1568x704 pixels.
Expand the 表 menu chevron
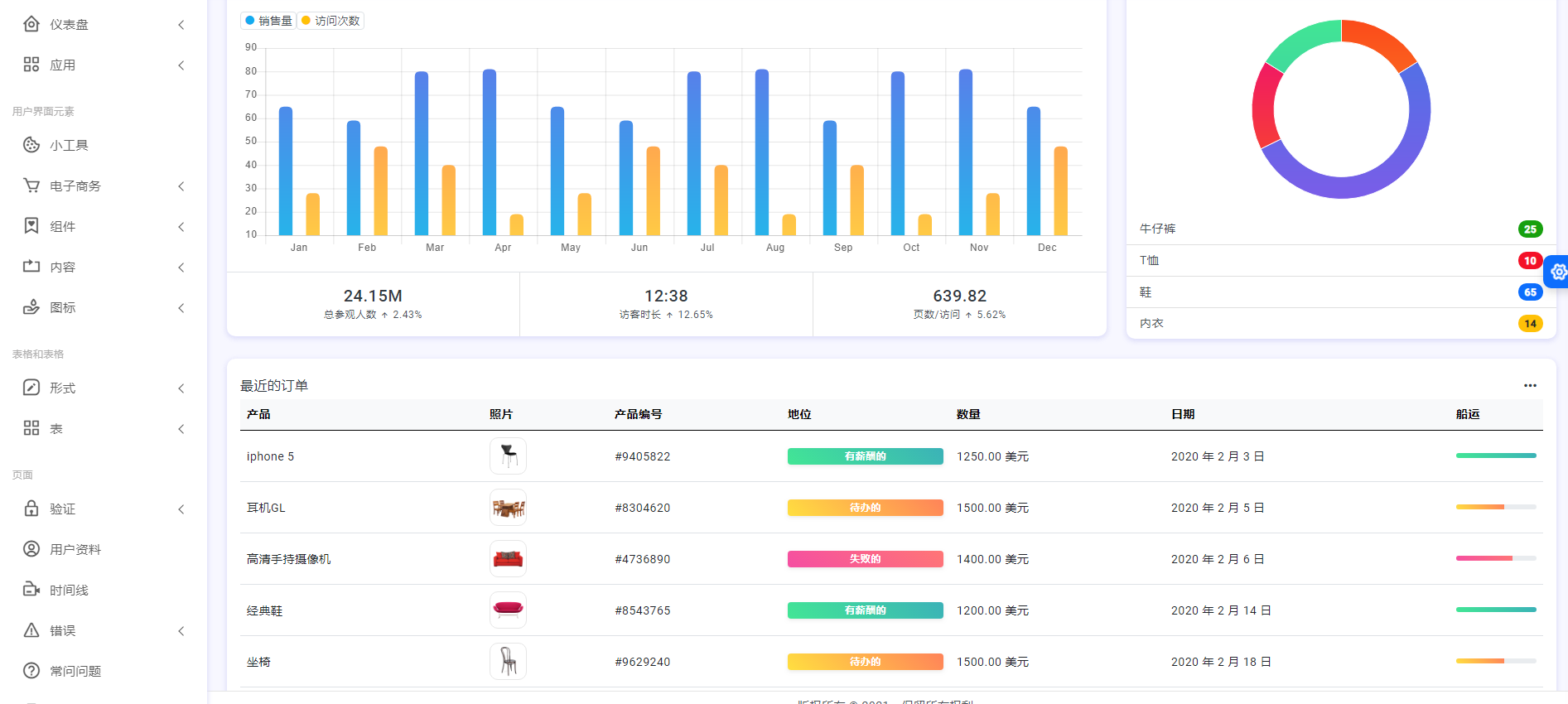point(181,429)
